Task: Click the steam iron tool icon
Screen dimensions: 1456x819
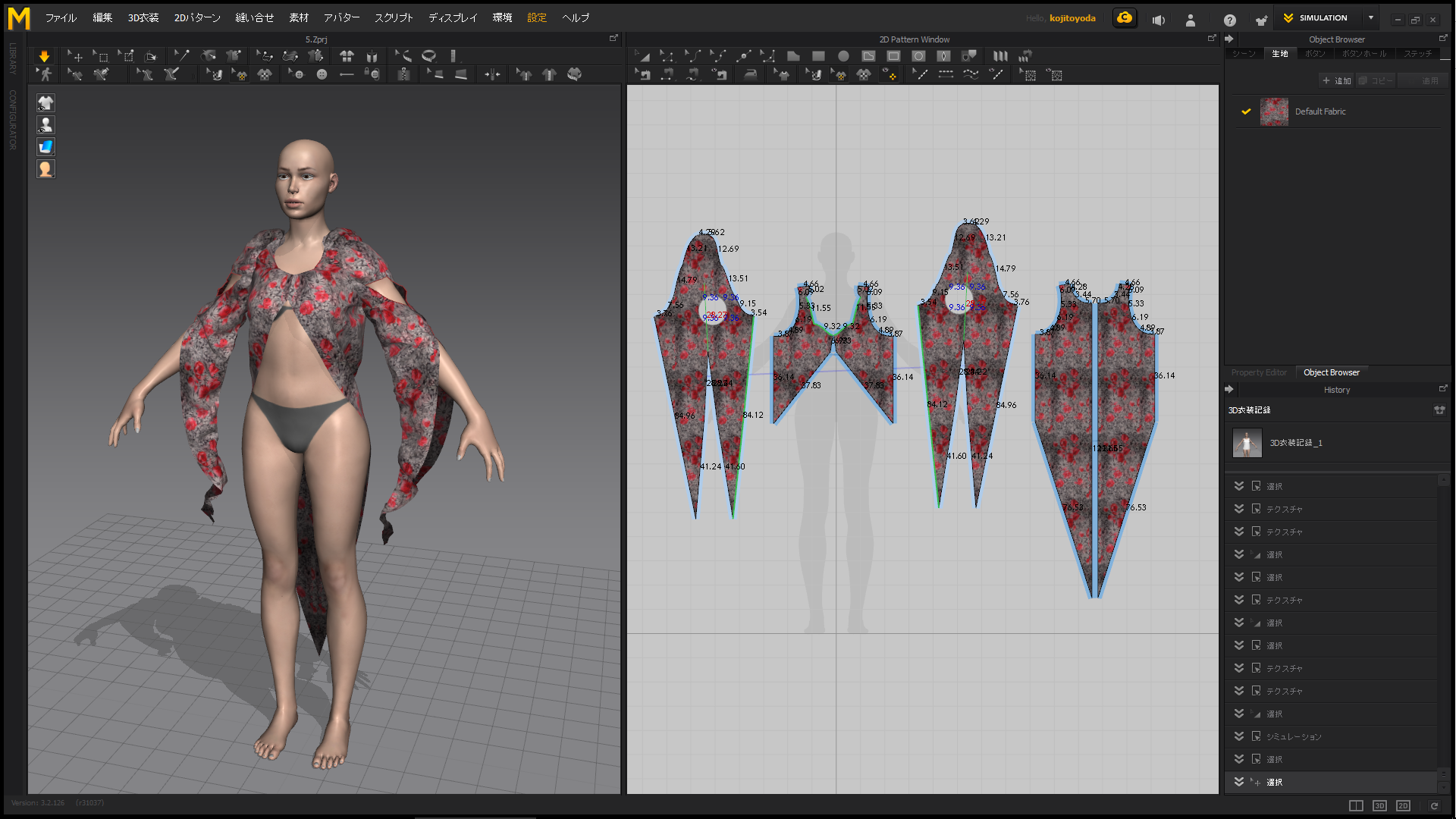Action: click(751, 74)
